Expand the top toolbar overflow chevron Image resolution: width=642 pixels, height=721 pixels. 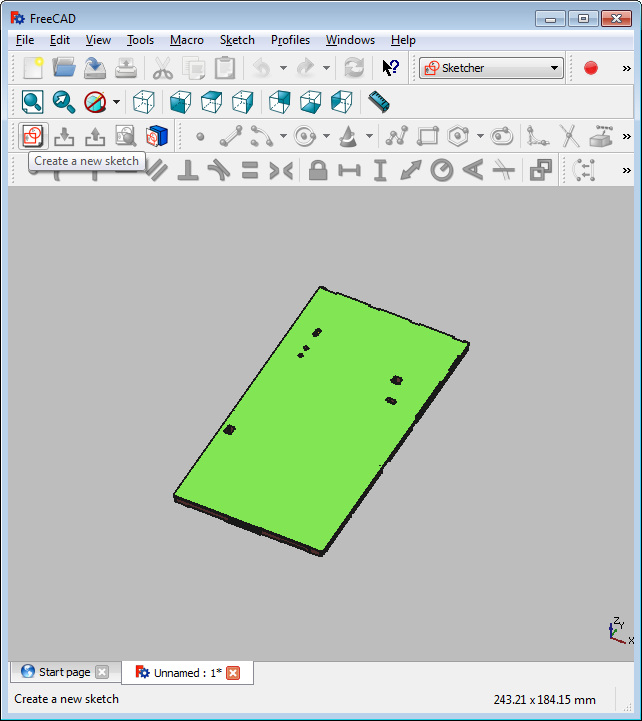[x=626, y=69]
